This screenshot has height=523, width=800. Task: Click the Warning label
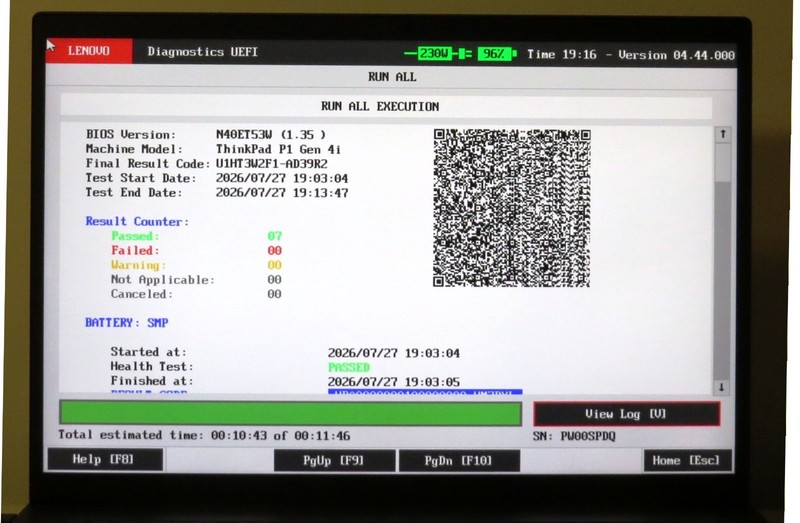tap(138, 265)
